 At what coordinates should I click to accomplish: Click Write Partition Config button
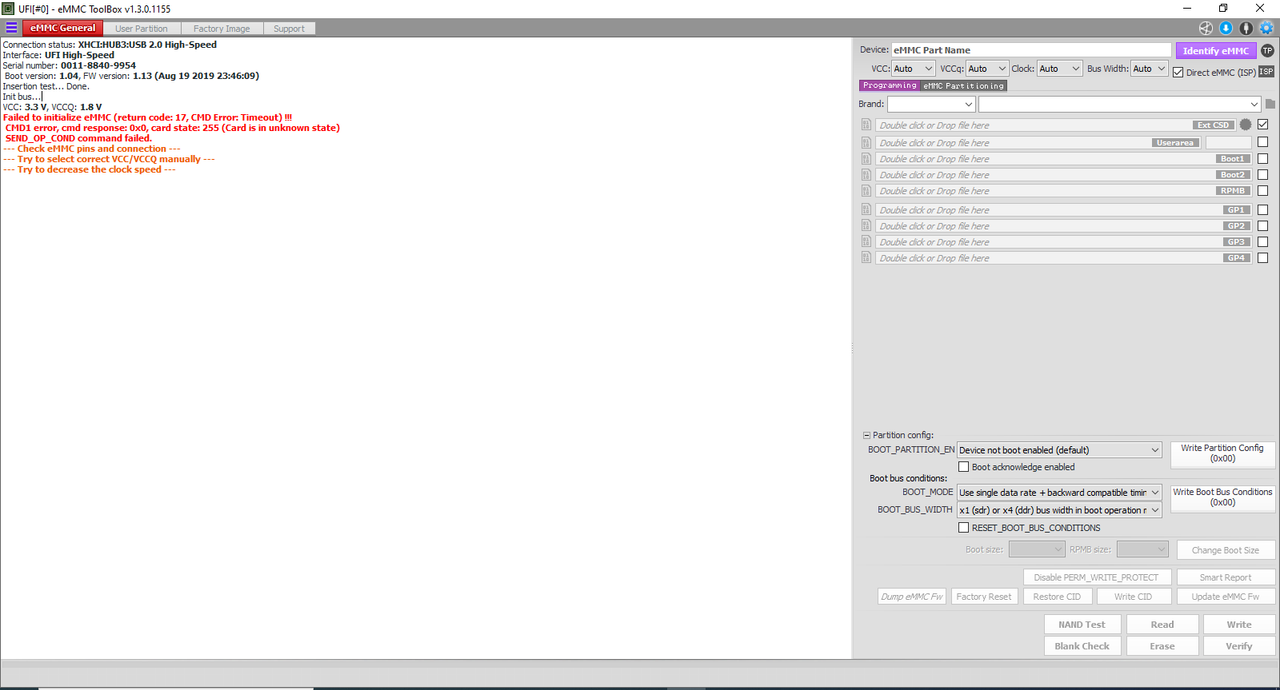click(1223, 454)
